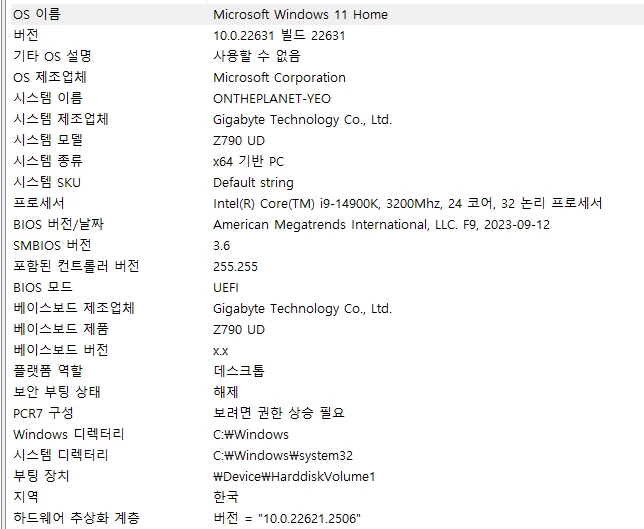Select 'Z790 UD' in '베이스보드 제품' row

coord(239,329)
